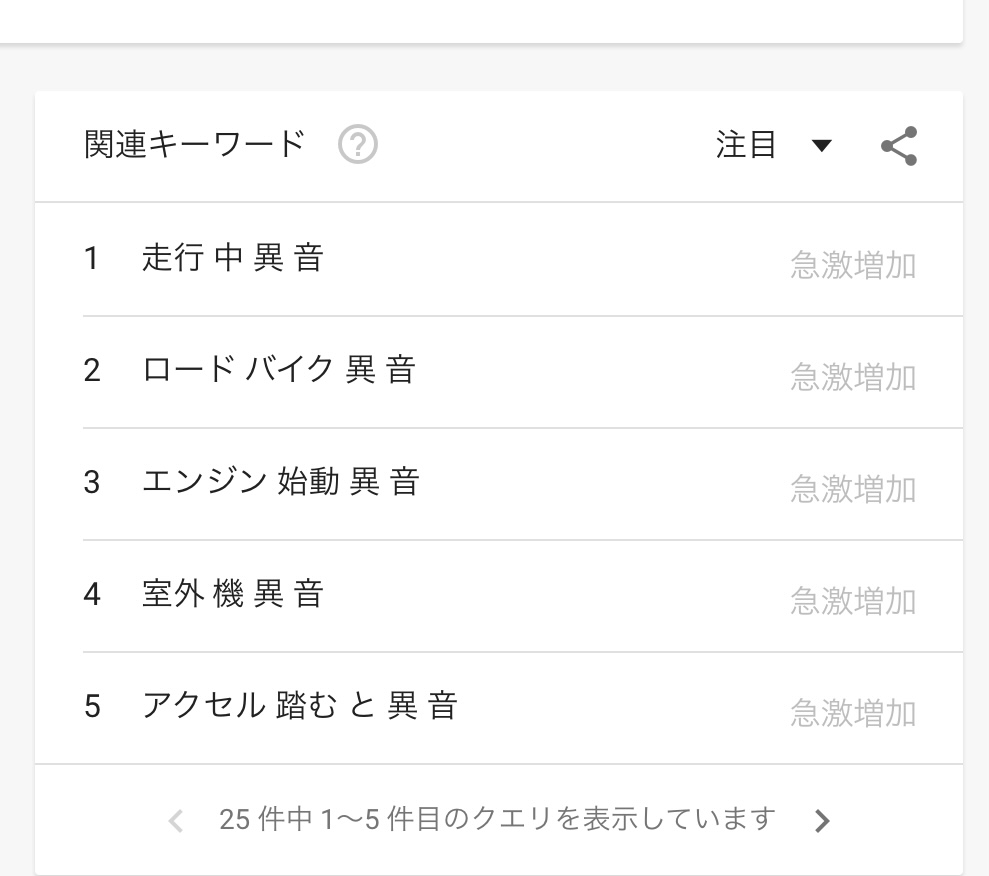Select query 室外 機 異 音
This screenshot has width=989, height=876.
point(233,593)
